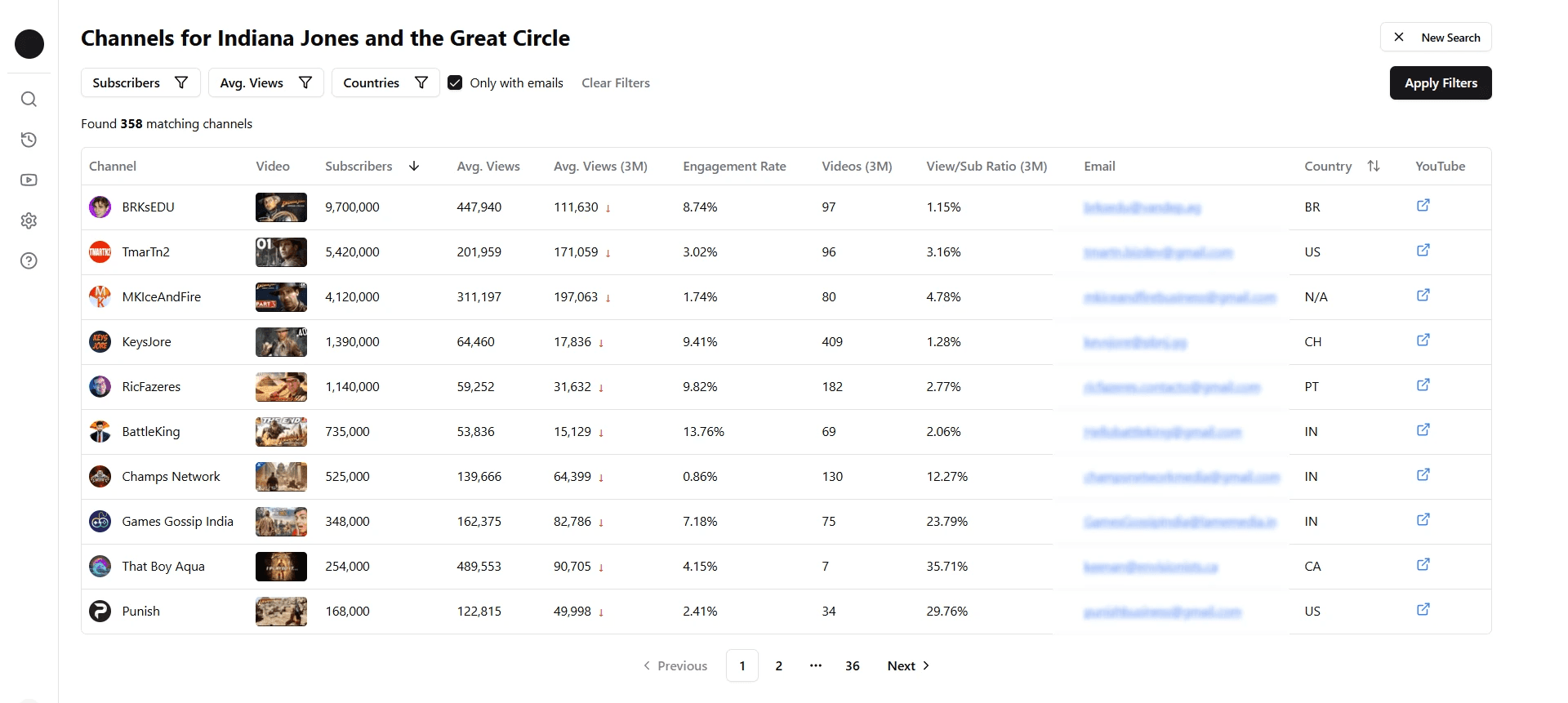Image resolution: width=1568 pixels, height=703 pixels.
Task: Open Punish YouTube external link icon
Action: 1423,610
